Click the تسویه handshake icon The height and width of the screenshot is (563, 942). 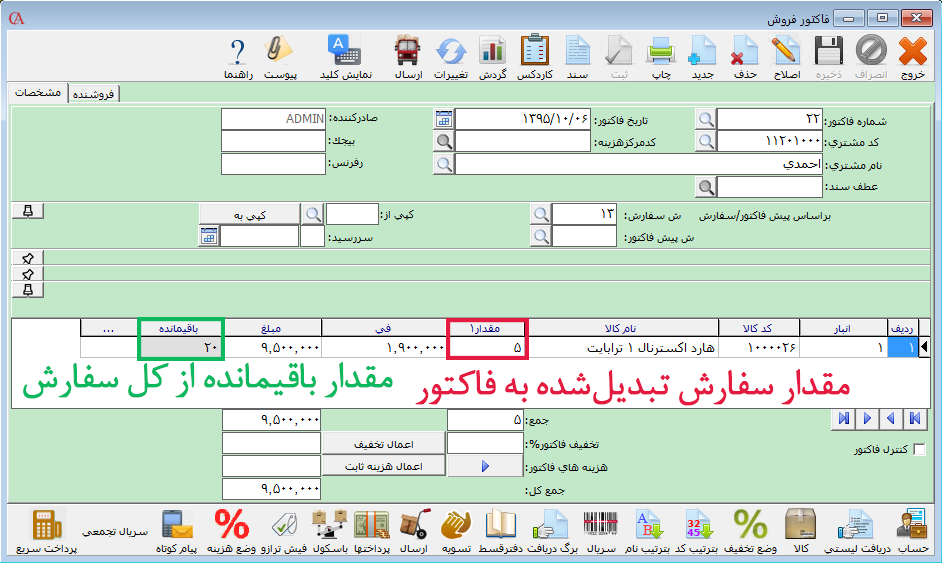point(456,525)
